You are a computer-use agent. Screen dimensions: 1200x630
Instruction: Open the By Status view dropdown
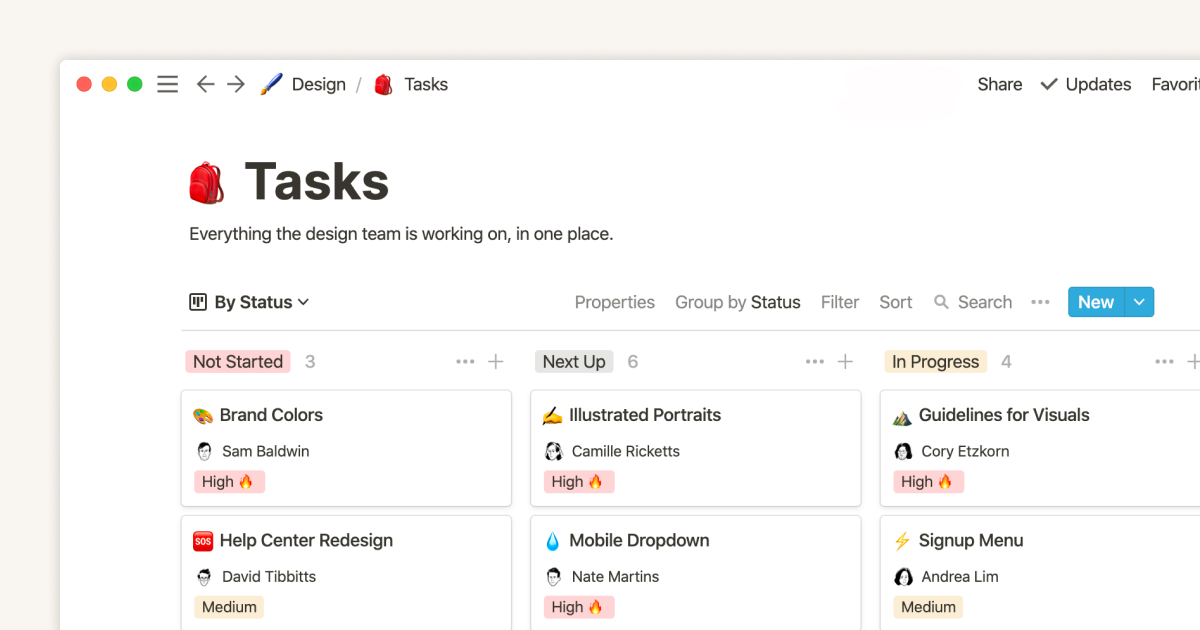tap(248, 302)
